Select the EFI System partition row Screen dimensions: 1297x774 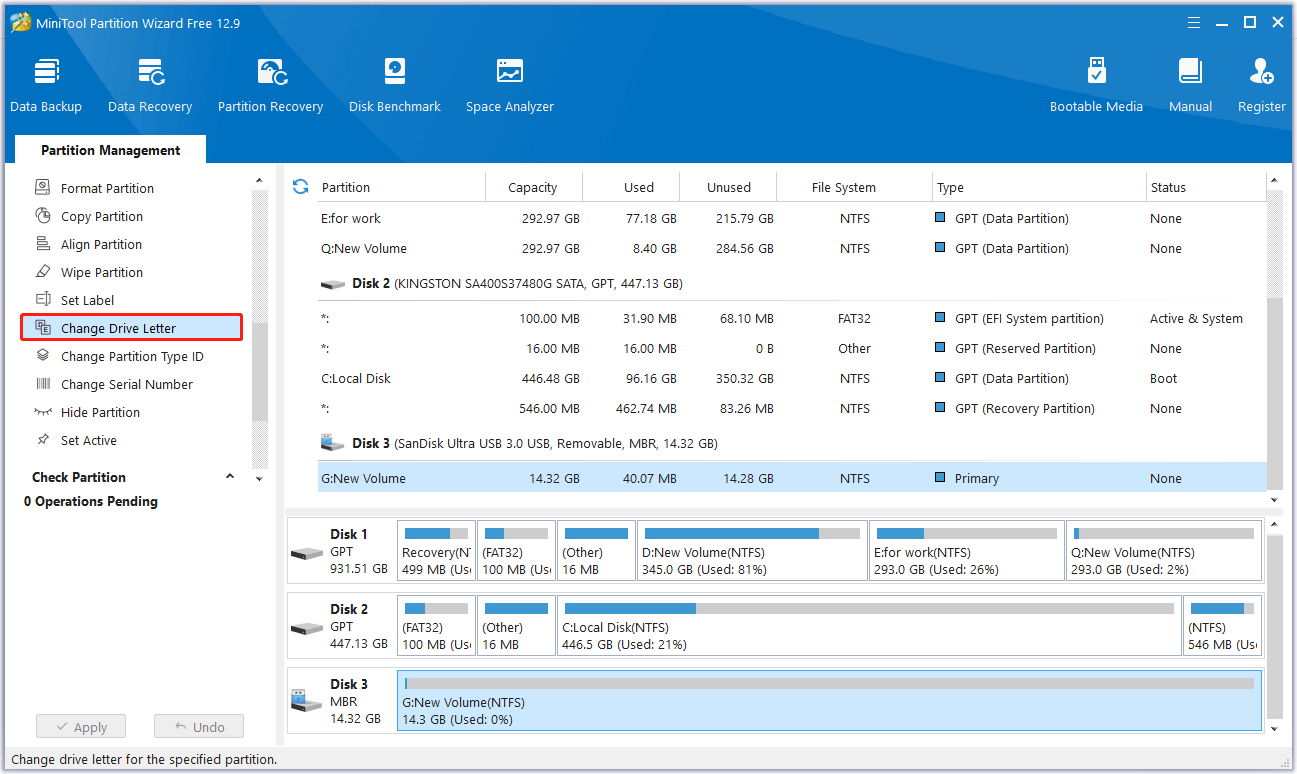[792, 318]
